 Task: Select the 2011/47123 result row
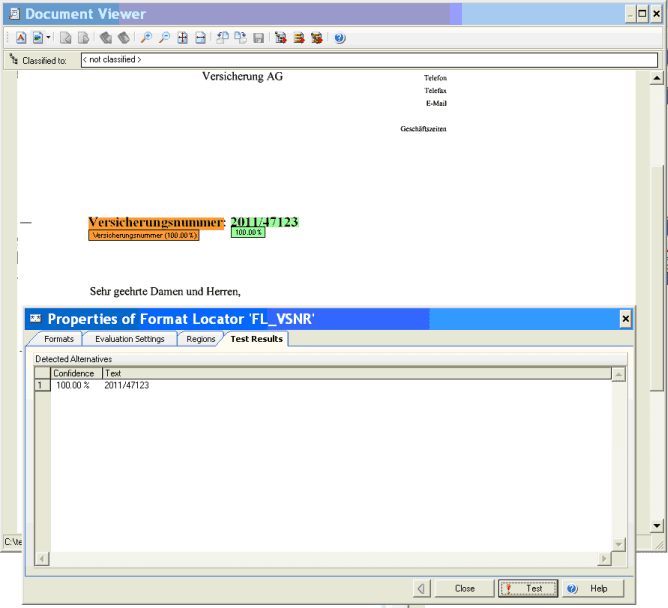[127, 385]
